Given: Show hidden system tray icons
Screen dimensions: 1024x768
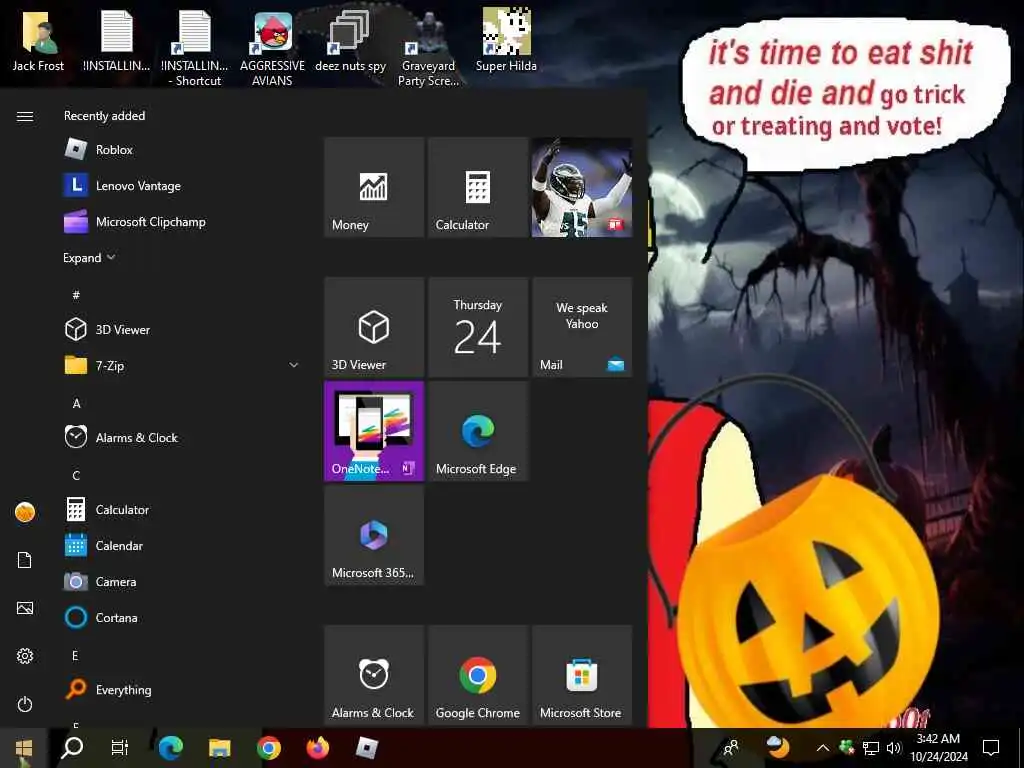Looking at the screenshot, I should click(x=823, y=748).
